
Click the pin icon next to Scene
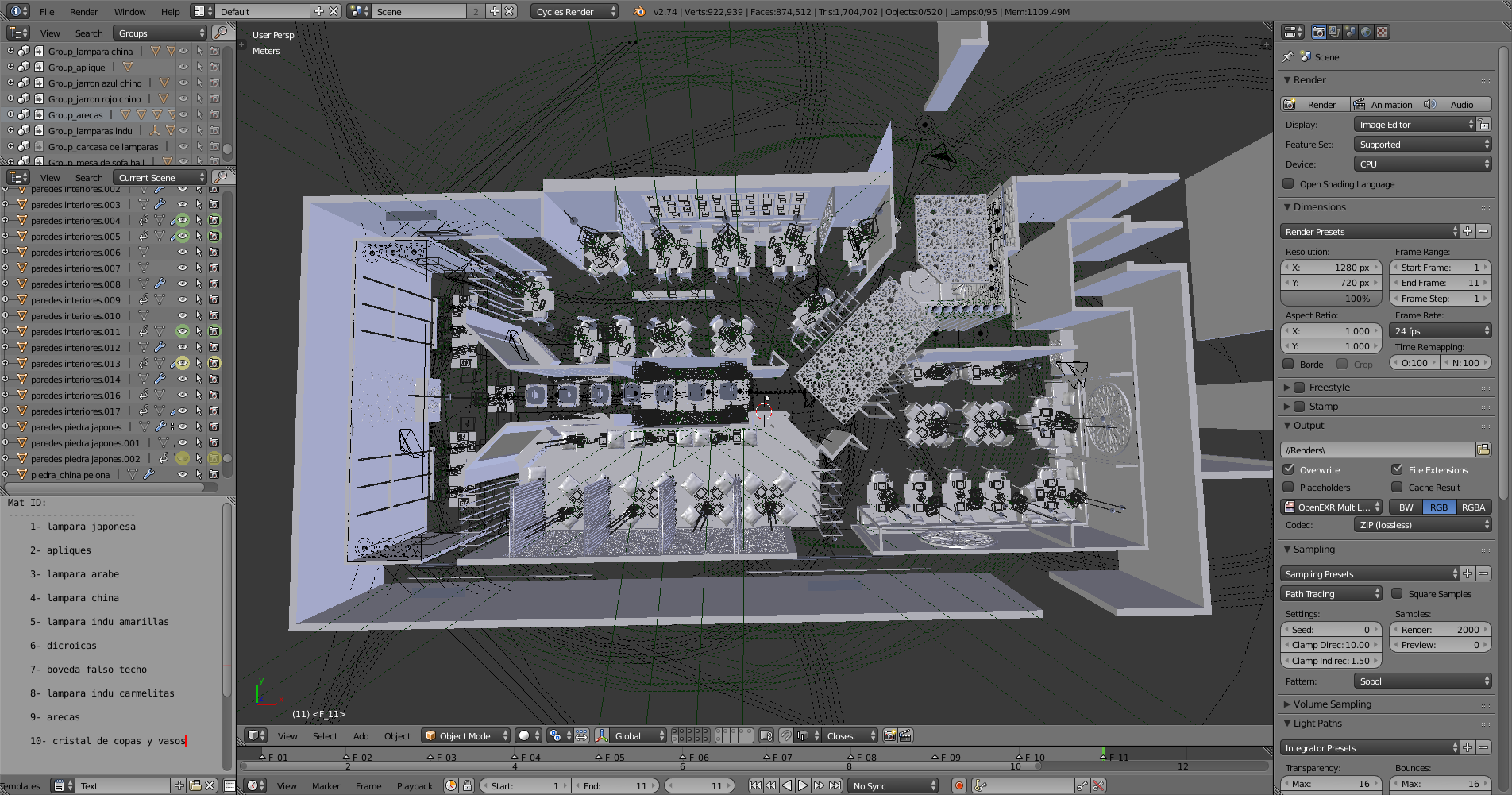point(1288,57)
